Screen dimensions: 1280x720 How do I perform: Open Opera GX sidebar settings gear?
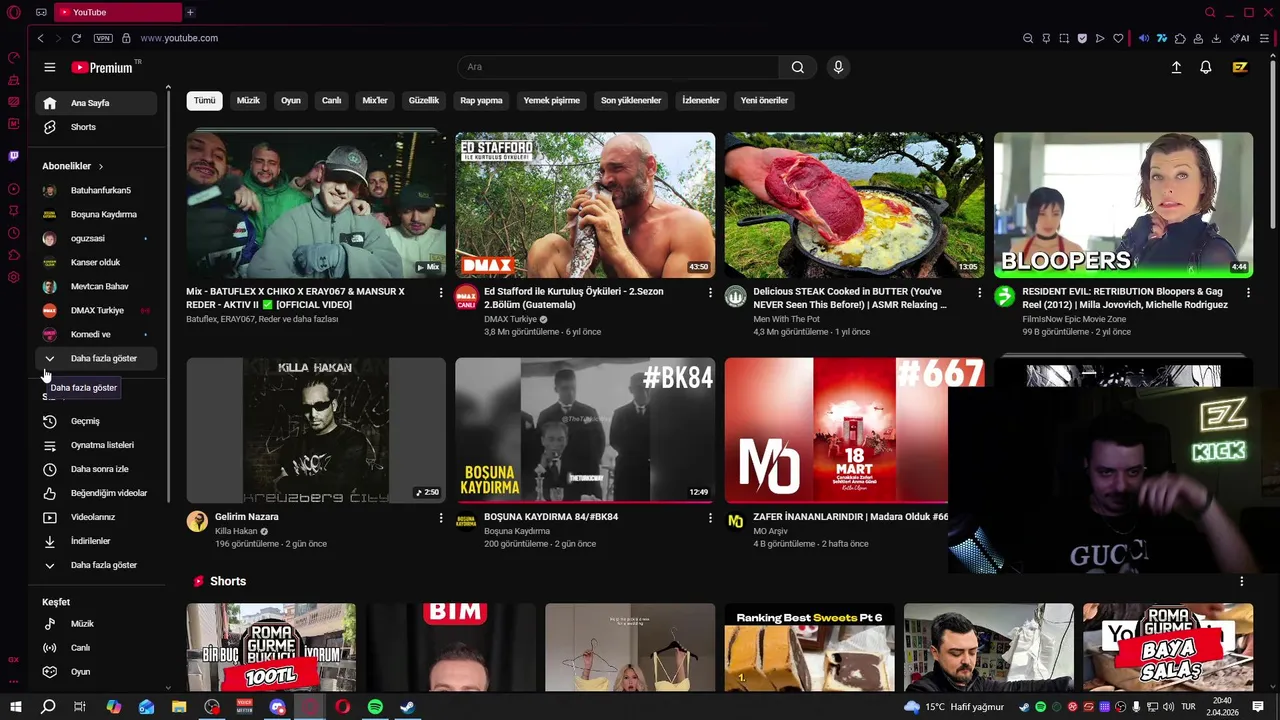point(14,277)
